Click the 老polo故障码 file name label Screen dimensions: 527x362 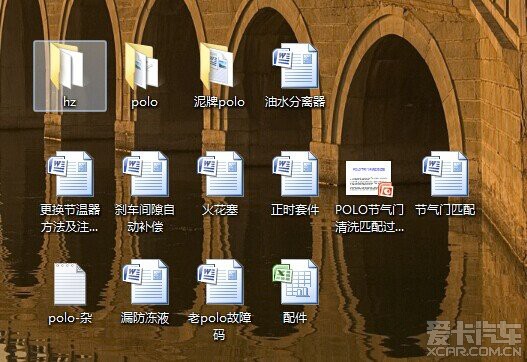coord(219,326)
